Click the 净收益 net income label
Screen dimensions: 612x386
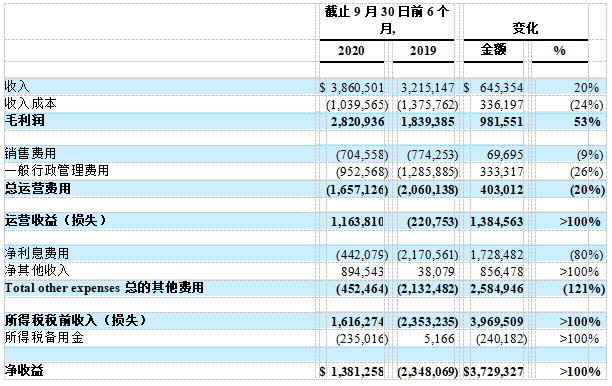pos(24,370)
